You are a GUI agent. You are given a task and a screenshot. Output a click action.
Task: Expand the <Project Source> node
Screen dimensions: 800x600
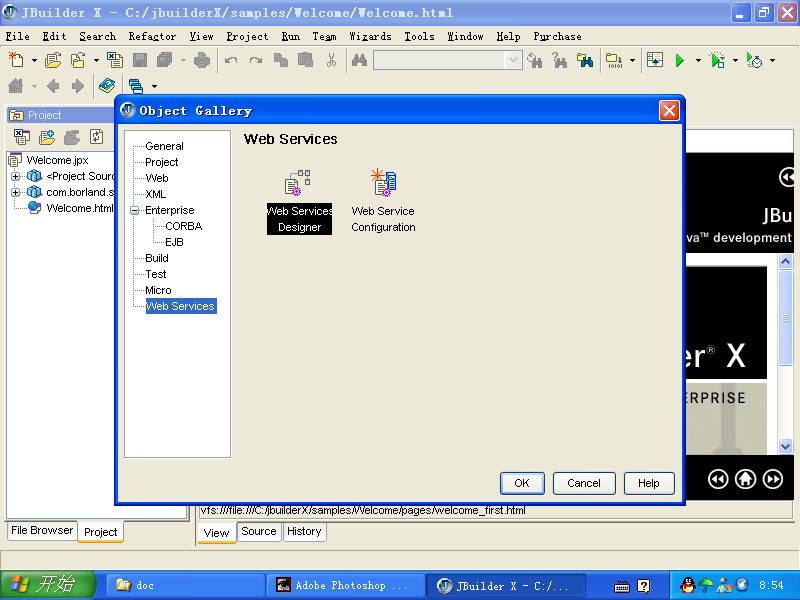16,177
